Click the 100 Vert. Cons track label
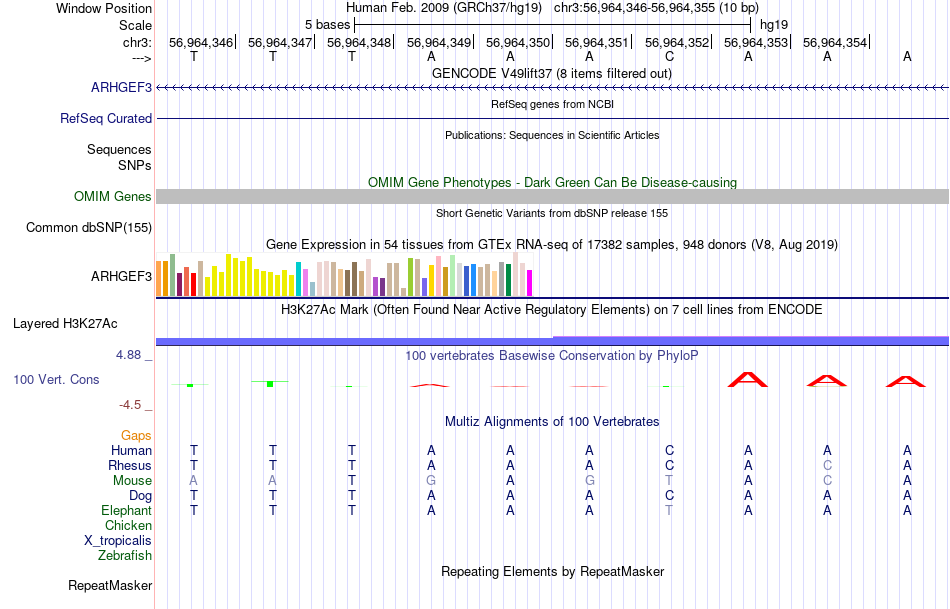This screenshot has width=950, height=609. (x=56, y=379)
